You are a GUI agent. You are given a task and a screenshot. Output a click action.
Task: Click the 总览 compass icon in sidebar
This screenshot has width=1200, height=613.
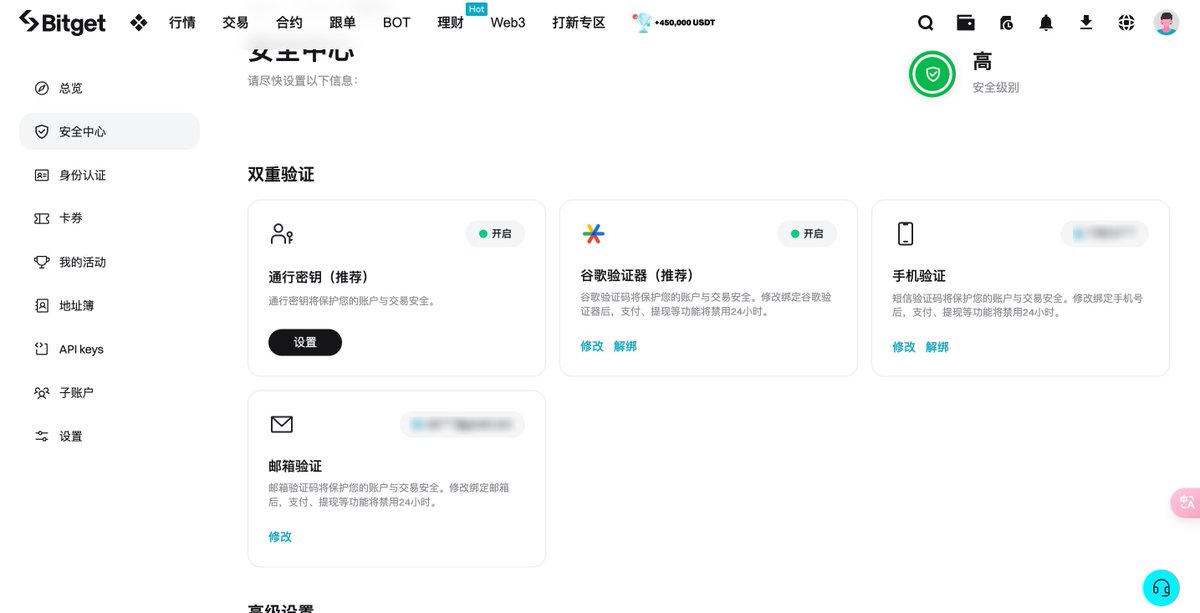pyautogui.click(x=41, y=88)
